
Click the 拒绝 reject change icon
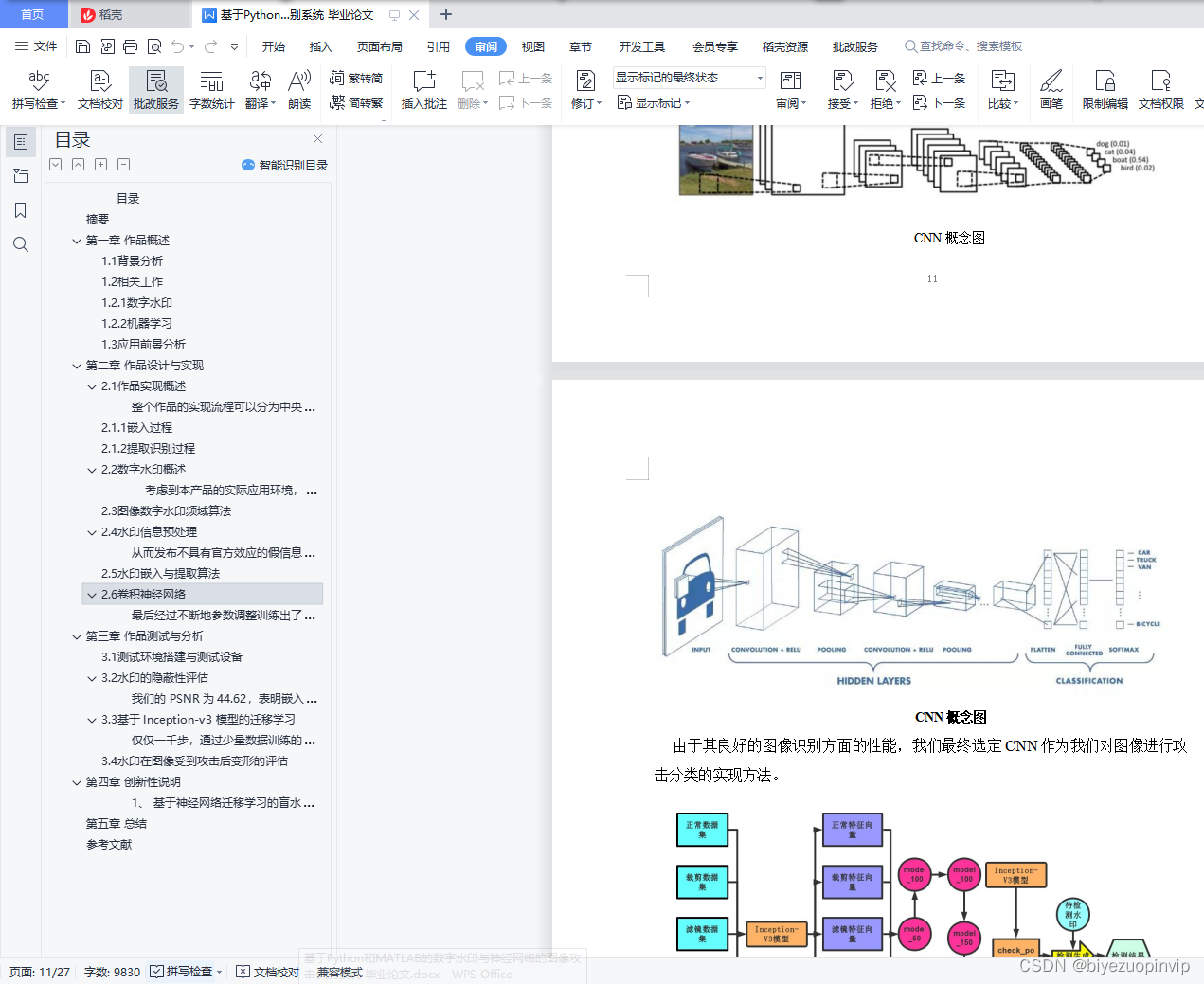pyautogui.click(x=886, y=90)
